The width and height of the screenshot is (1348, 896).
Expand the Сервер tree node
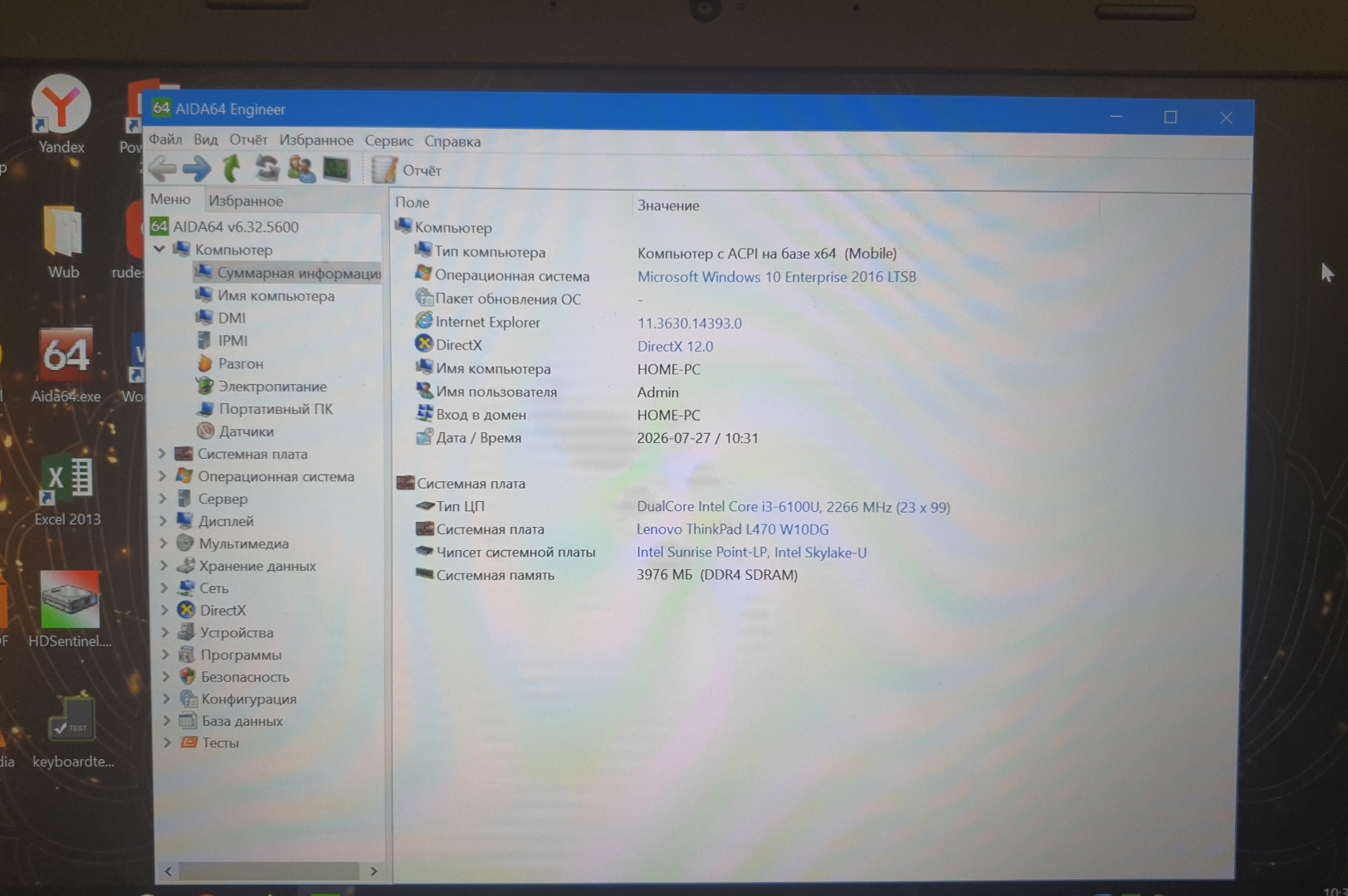point(163,499)
